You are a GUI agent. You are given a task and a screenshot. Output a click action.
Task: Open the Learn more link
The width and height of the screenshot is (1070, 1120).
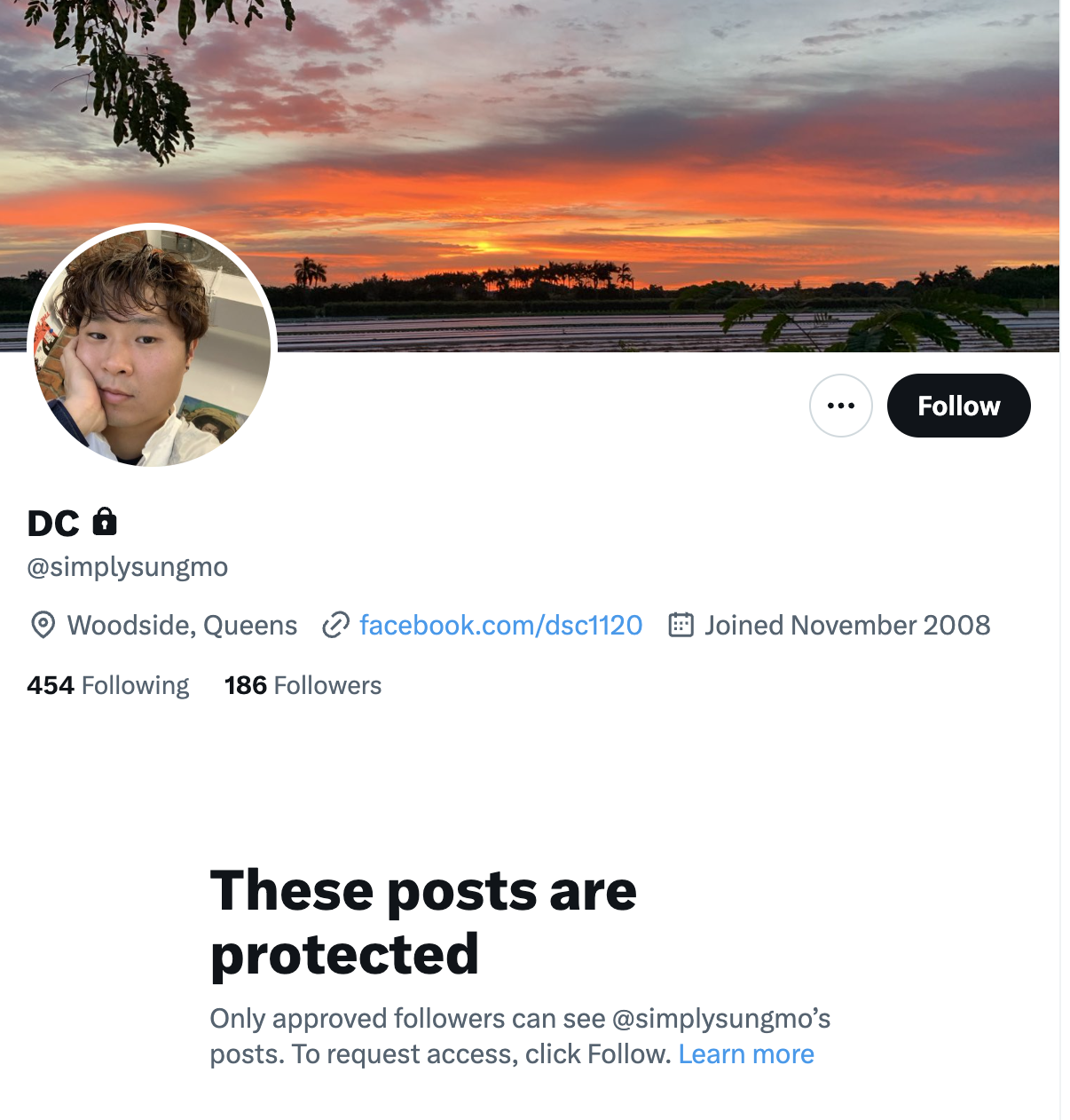tap(746, 1054)
